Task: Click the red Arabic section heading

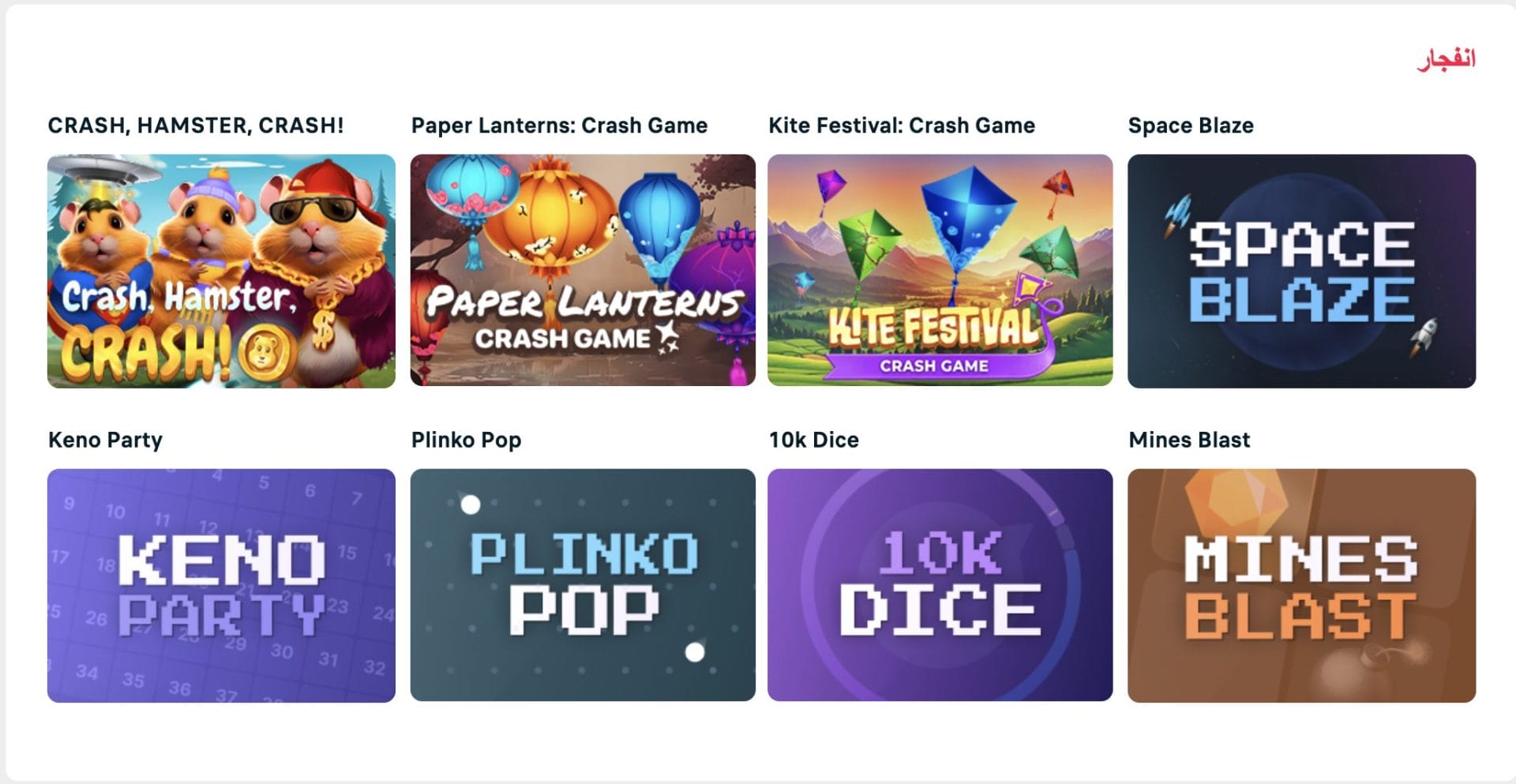Action: [1446, 59]
